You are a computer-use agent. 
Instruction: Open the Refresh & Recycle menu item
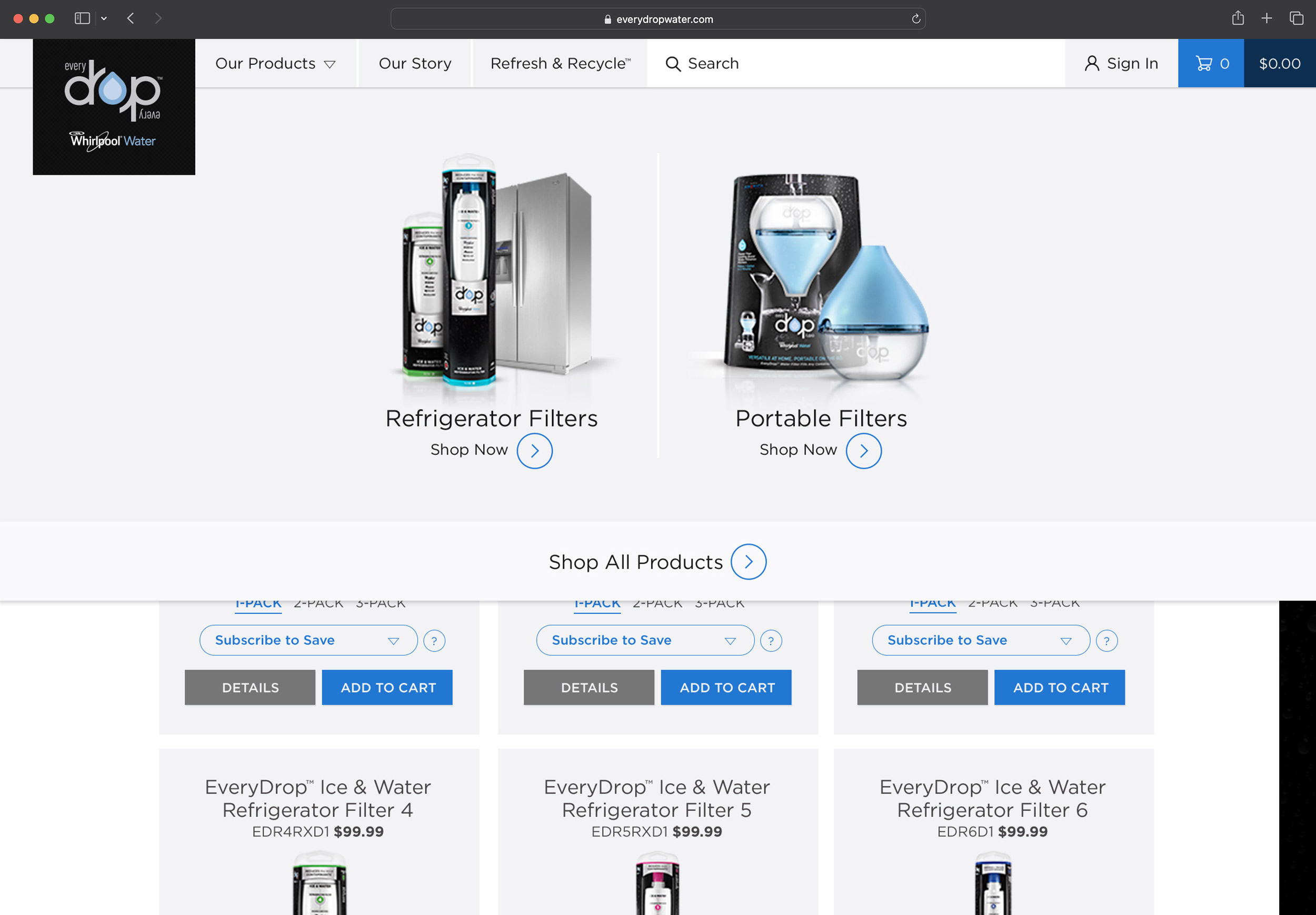560,64
